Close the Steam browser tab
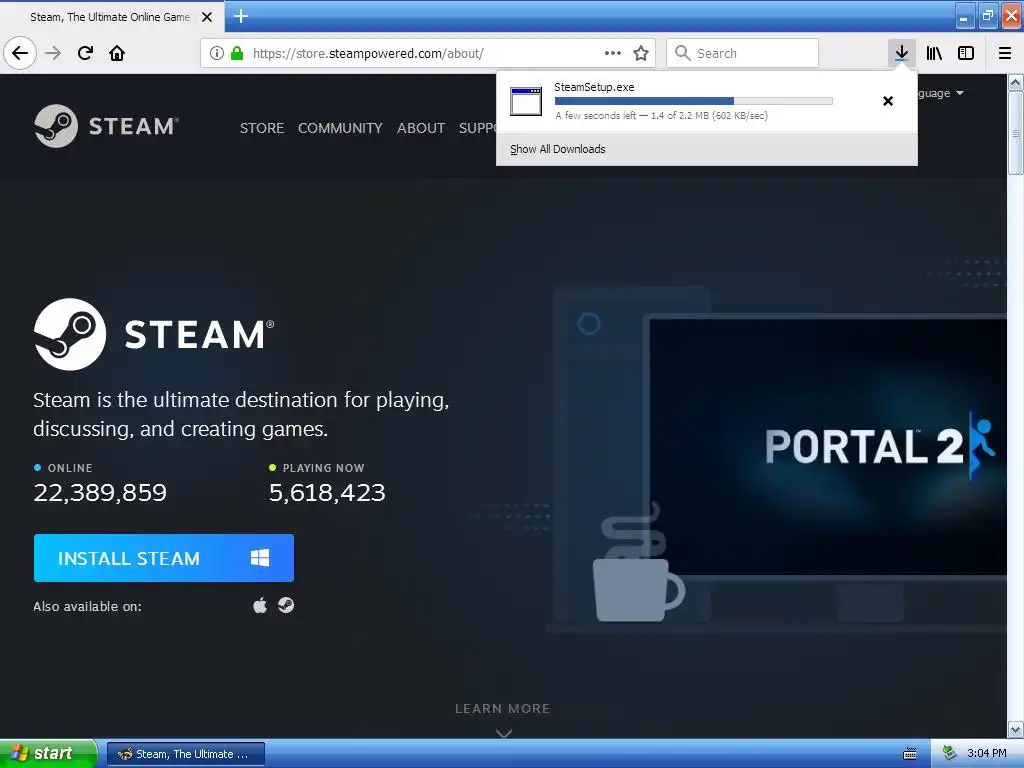This screenshot has width=1024, height=768. click(x=207, y=17)
